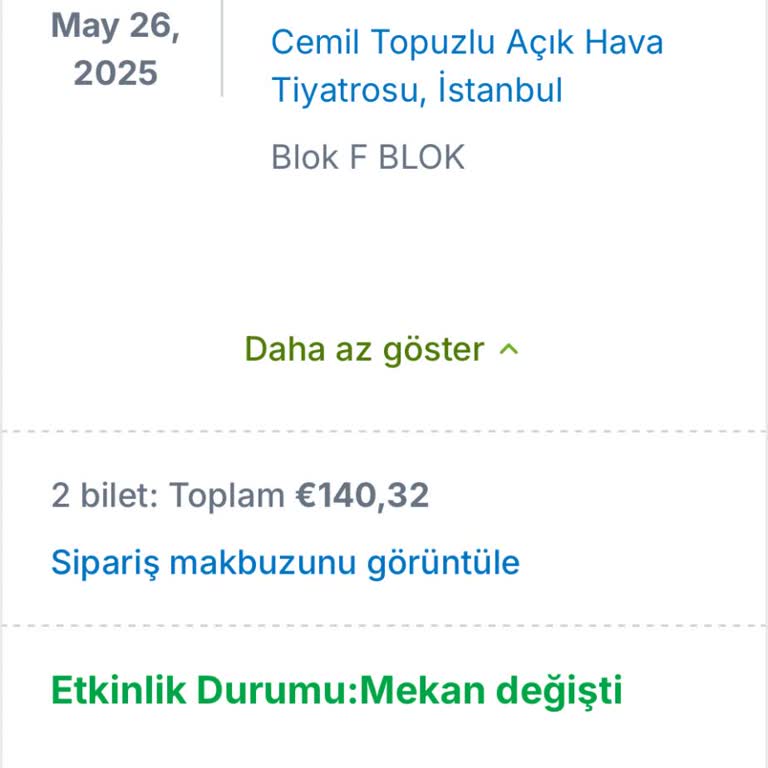Screen dimensions: 768x768
Task: Click the word İstanbul in the venue link
Action: point(500,90)
